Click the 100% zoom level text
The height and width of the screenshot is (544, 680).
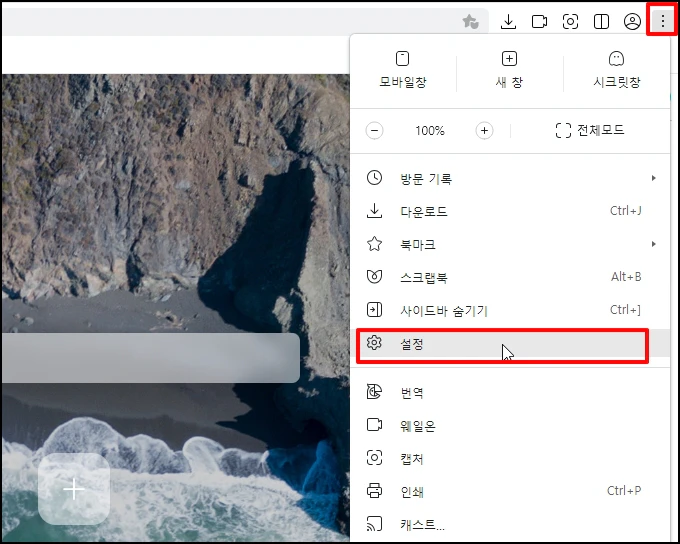click(430, 131)
